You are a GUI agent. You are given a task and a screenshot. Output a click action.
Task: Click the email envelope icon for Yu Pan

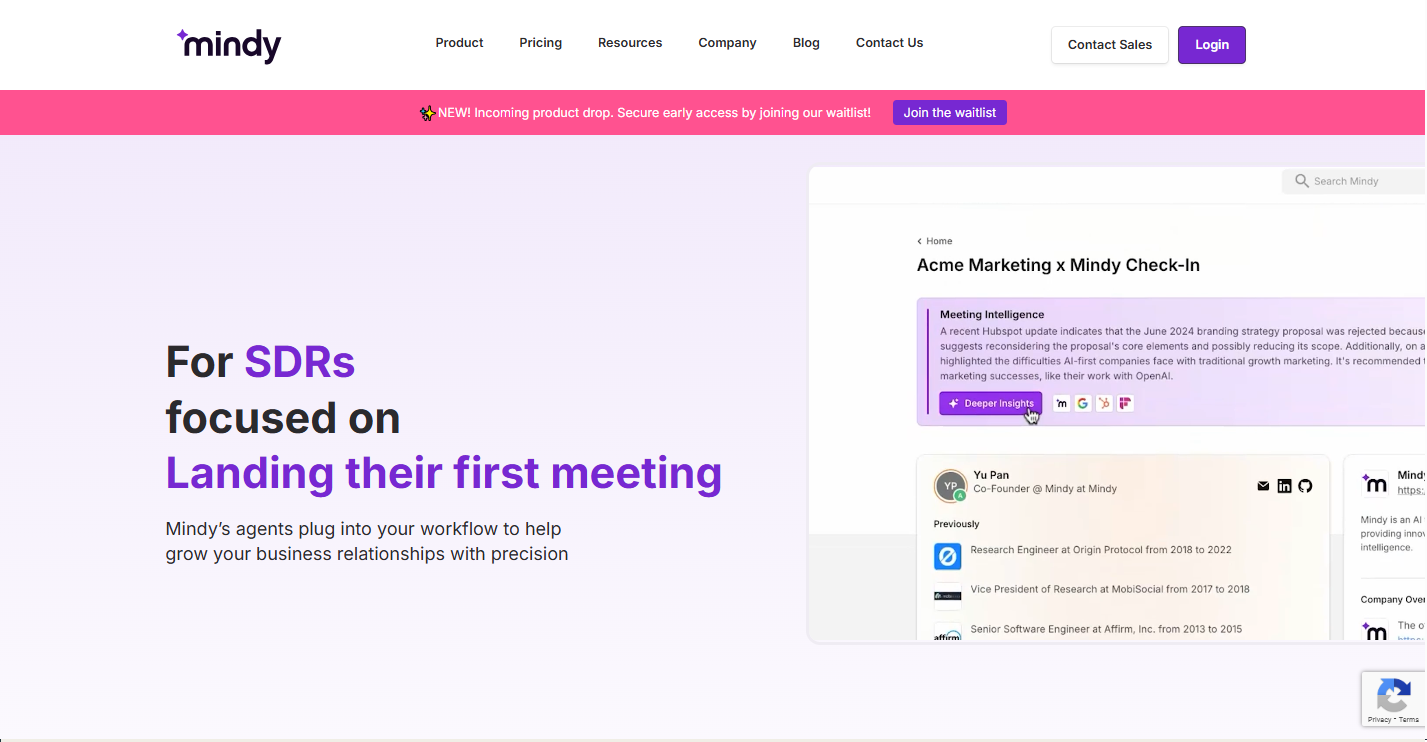[1263, 486]
